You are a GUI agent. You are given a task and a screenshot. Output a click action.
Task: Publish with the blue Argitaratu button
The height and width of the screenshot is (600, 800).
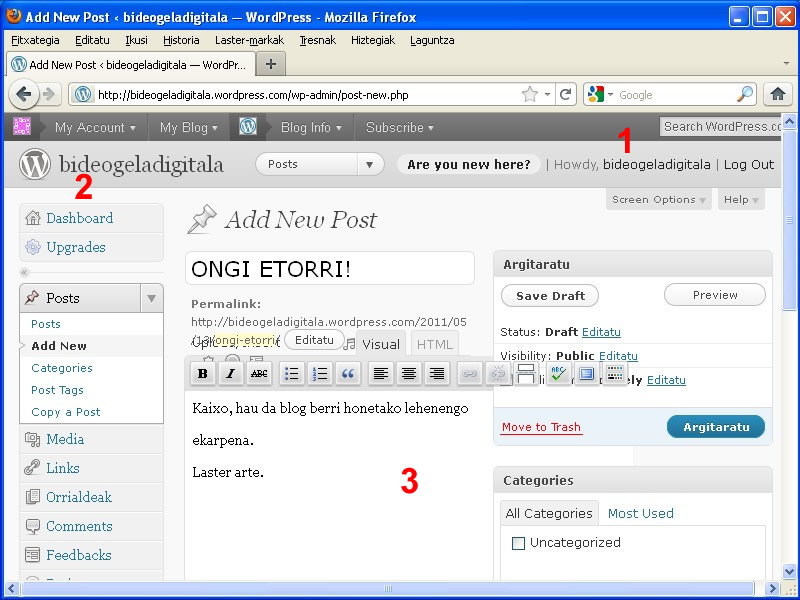(716, 427)
